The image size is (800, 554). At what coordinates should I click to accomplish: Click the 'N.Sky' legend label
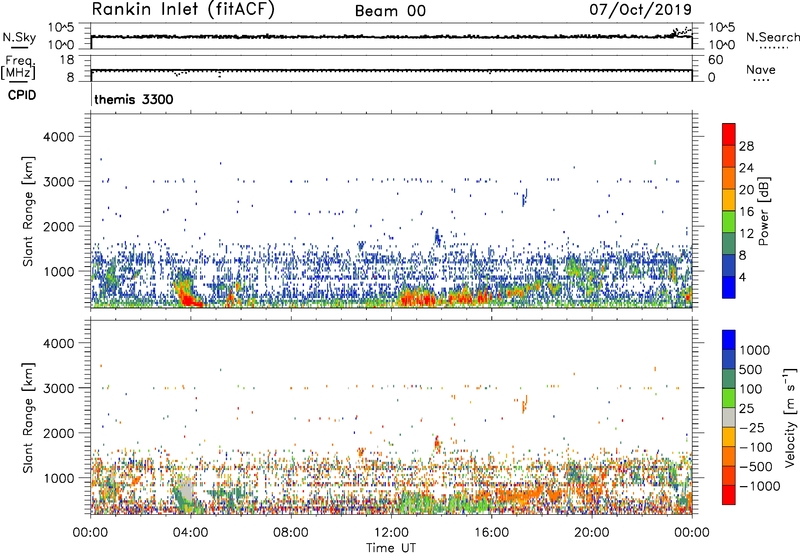click(19, 37)
